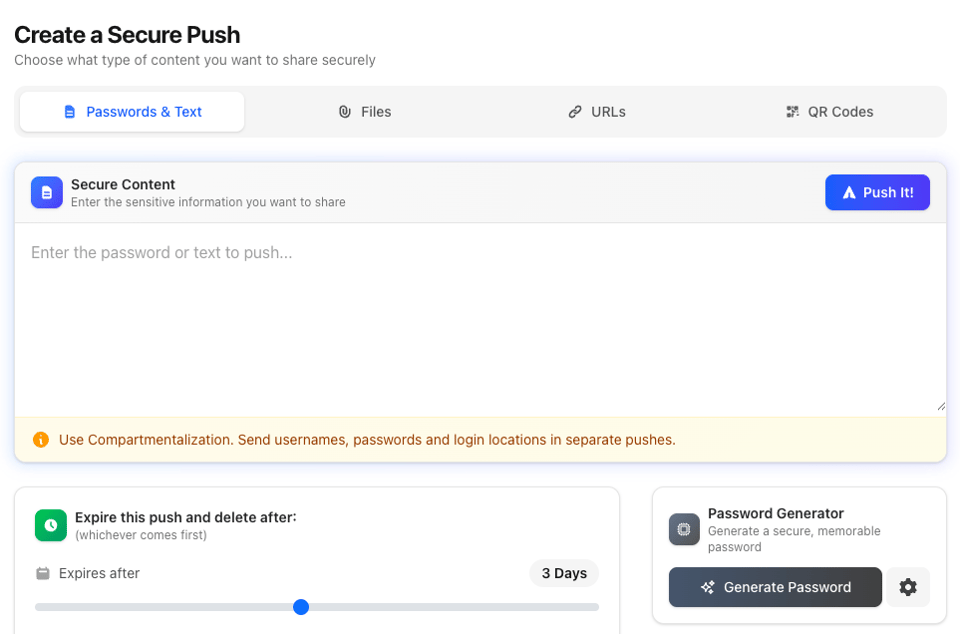Switch to the Files tab
Viewport: 960px width, 634px height.
click(x=365, y=111)
